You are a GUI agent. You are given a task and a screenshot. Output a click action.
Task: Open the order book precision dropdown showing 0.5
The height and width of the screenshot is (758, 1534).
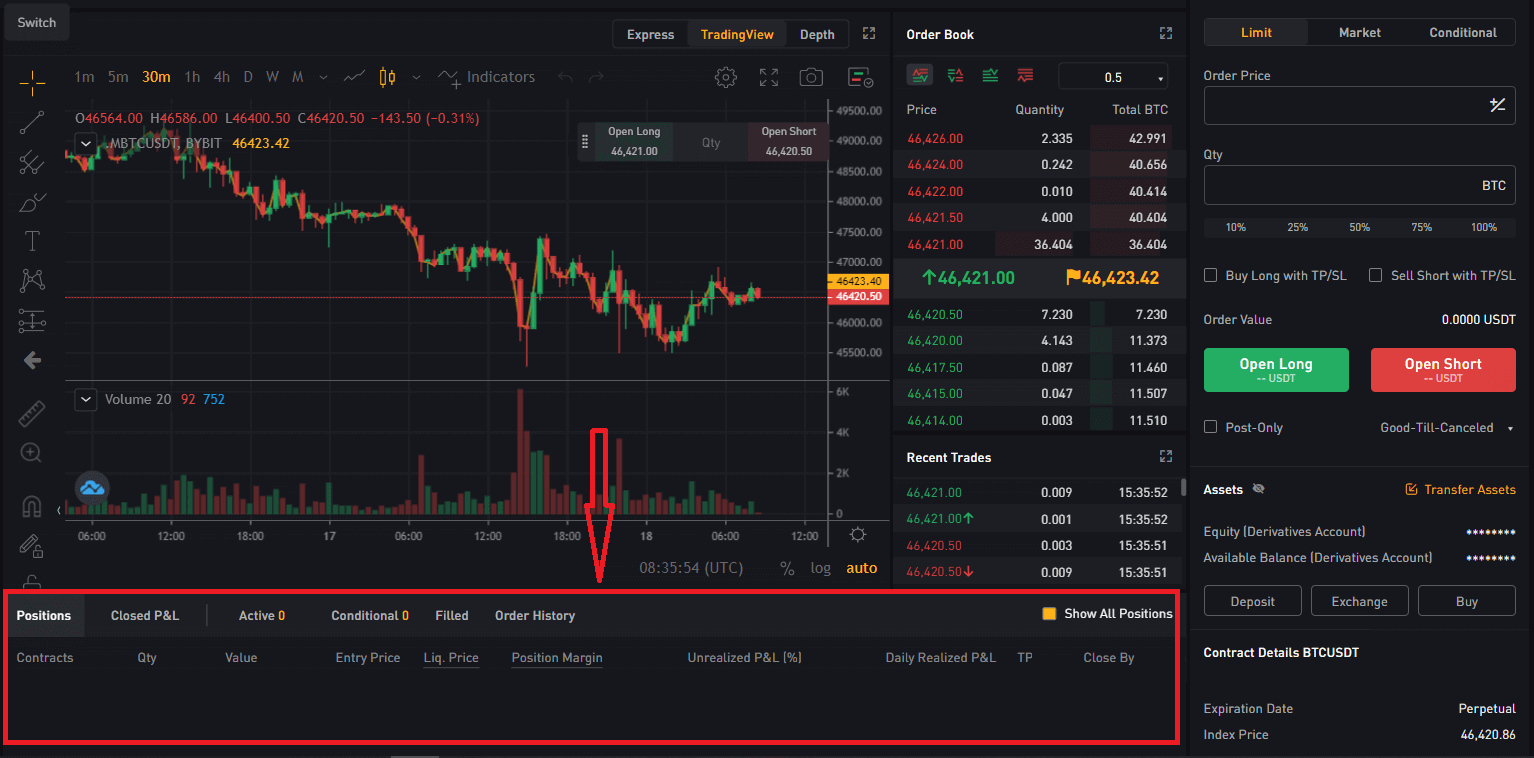1113,75
